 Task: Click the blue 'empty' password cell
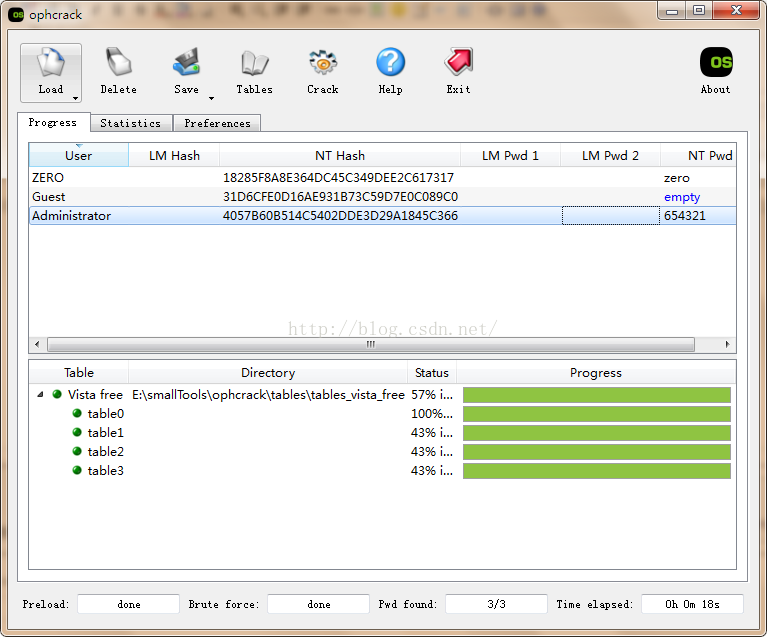pyautogui.click(x=682, y=197)
